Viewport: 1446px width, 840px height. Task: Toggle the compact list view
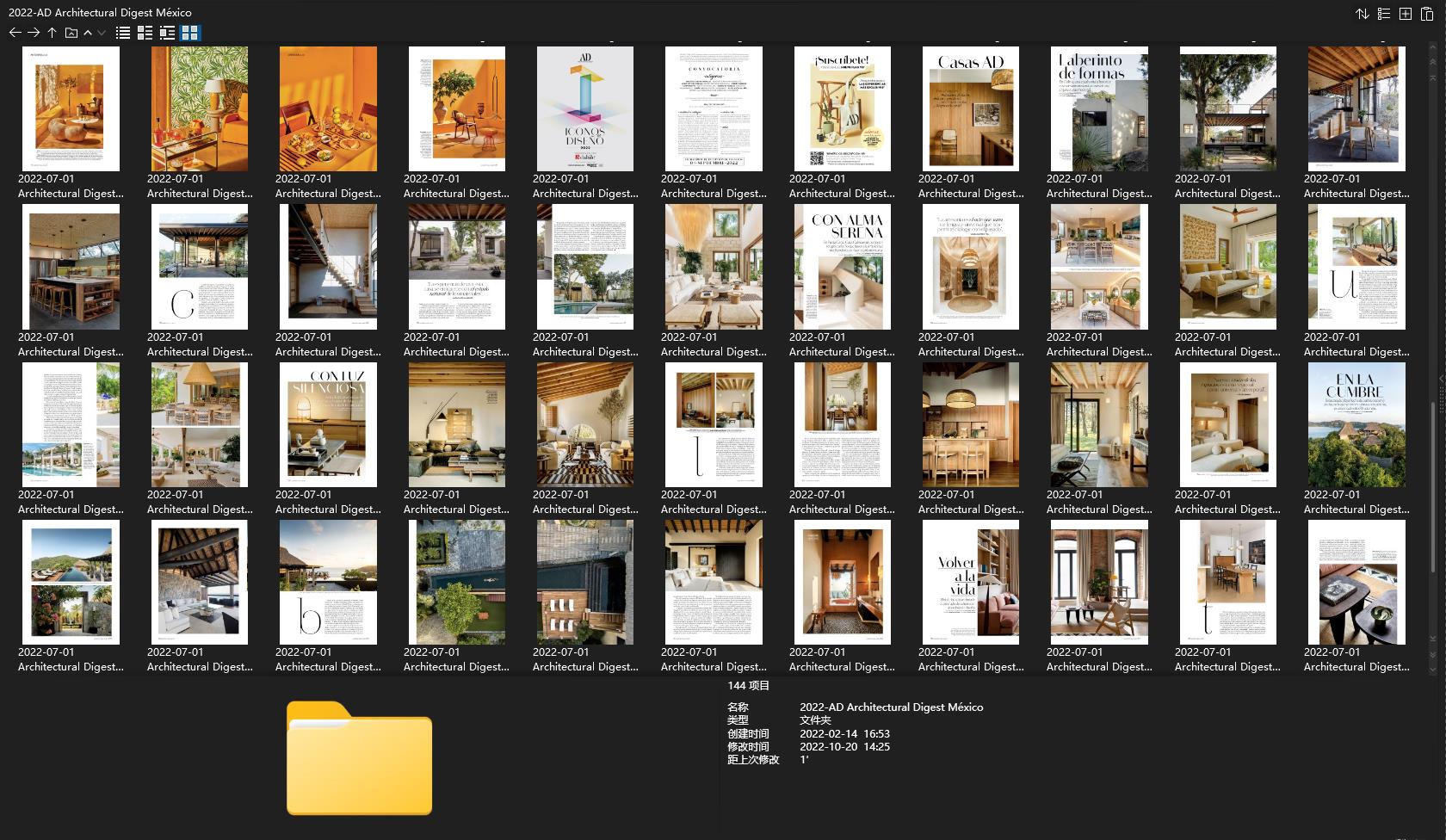point(124,33)
